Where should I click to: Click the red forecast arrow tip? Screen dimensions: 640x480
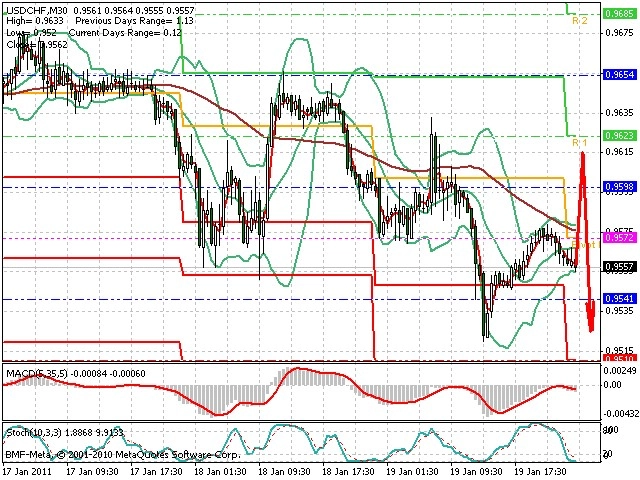(x=591, y=329)
